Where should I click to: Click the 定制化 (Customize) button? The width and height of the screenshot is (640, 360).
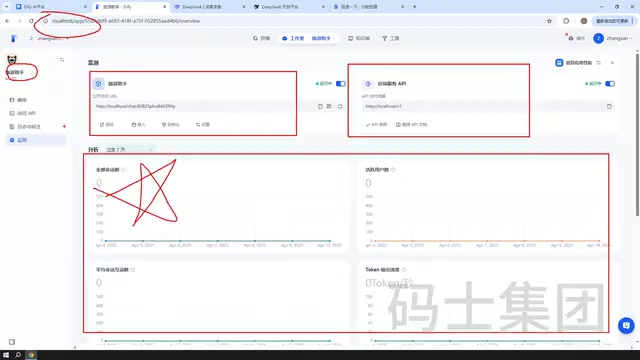pos(171,124)
